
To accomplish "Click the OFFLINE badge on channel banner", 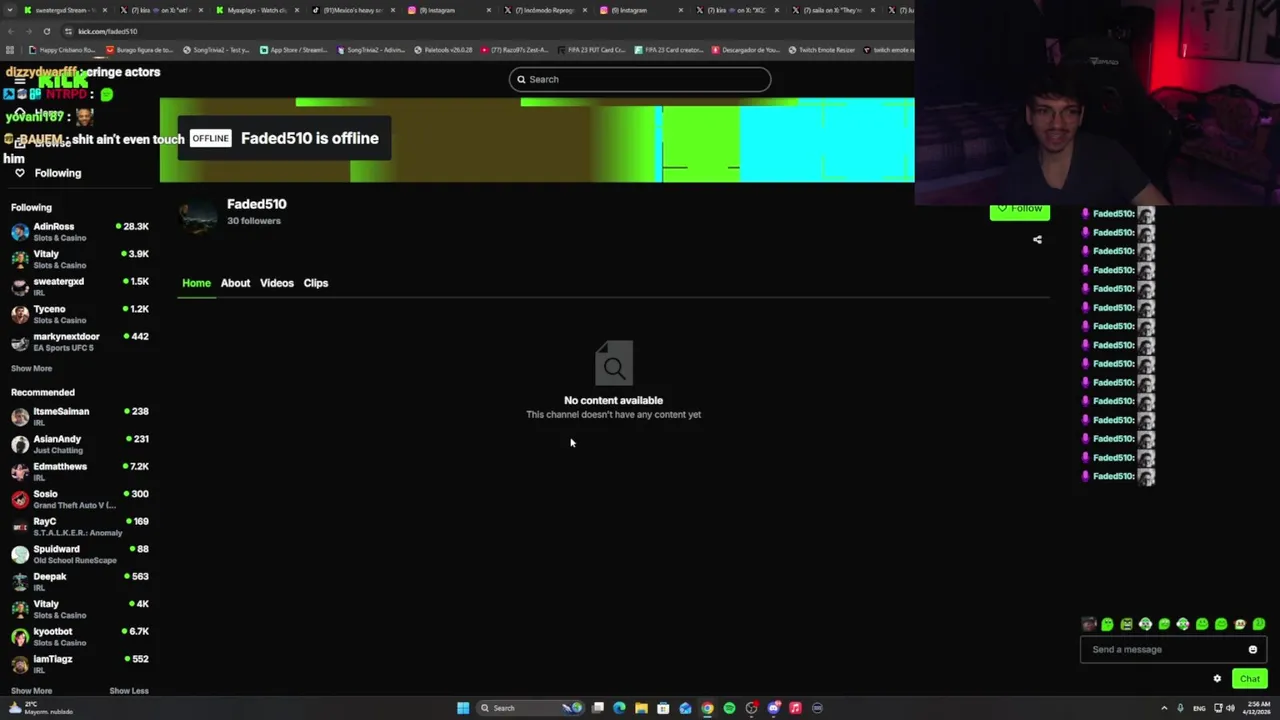I will tap(210, 138).
